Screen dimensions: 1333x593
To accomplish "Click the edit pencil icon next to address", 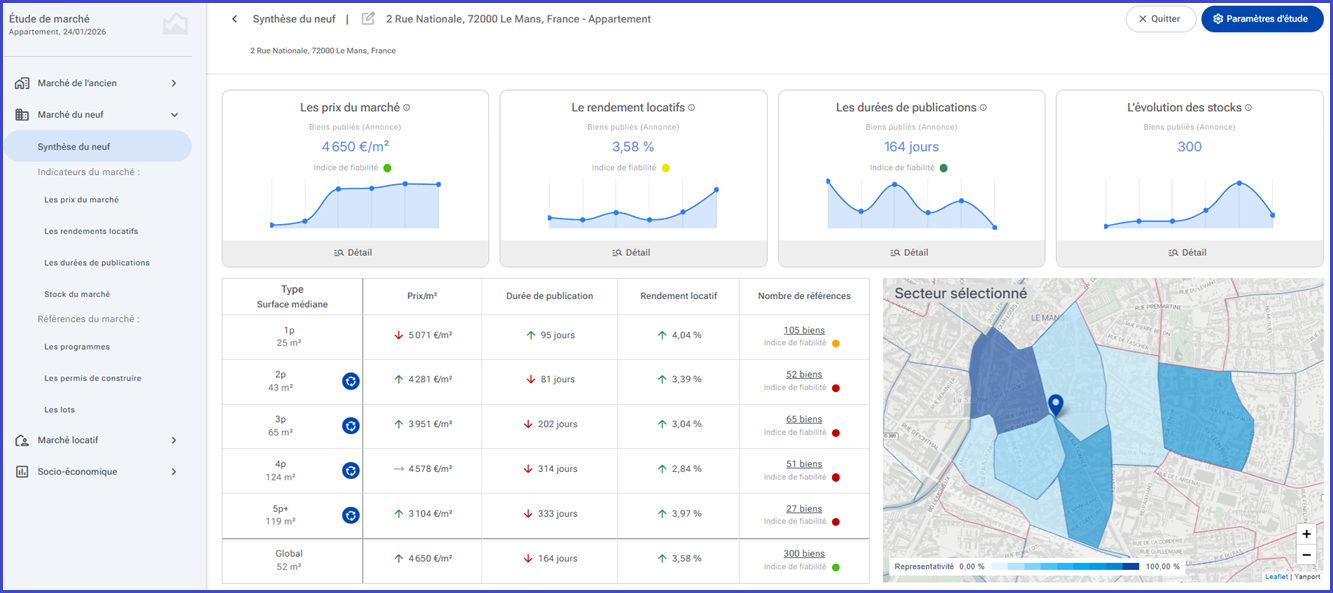I will pyautogui.click(x=368, y=19).
